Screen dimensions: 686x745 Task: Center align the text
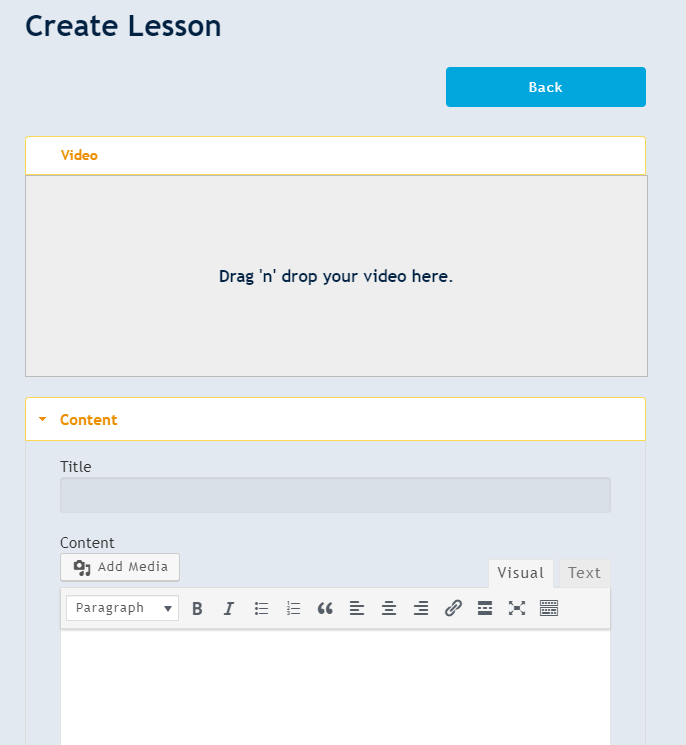click(x=389, y=608)
